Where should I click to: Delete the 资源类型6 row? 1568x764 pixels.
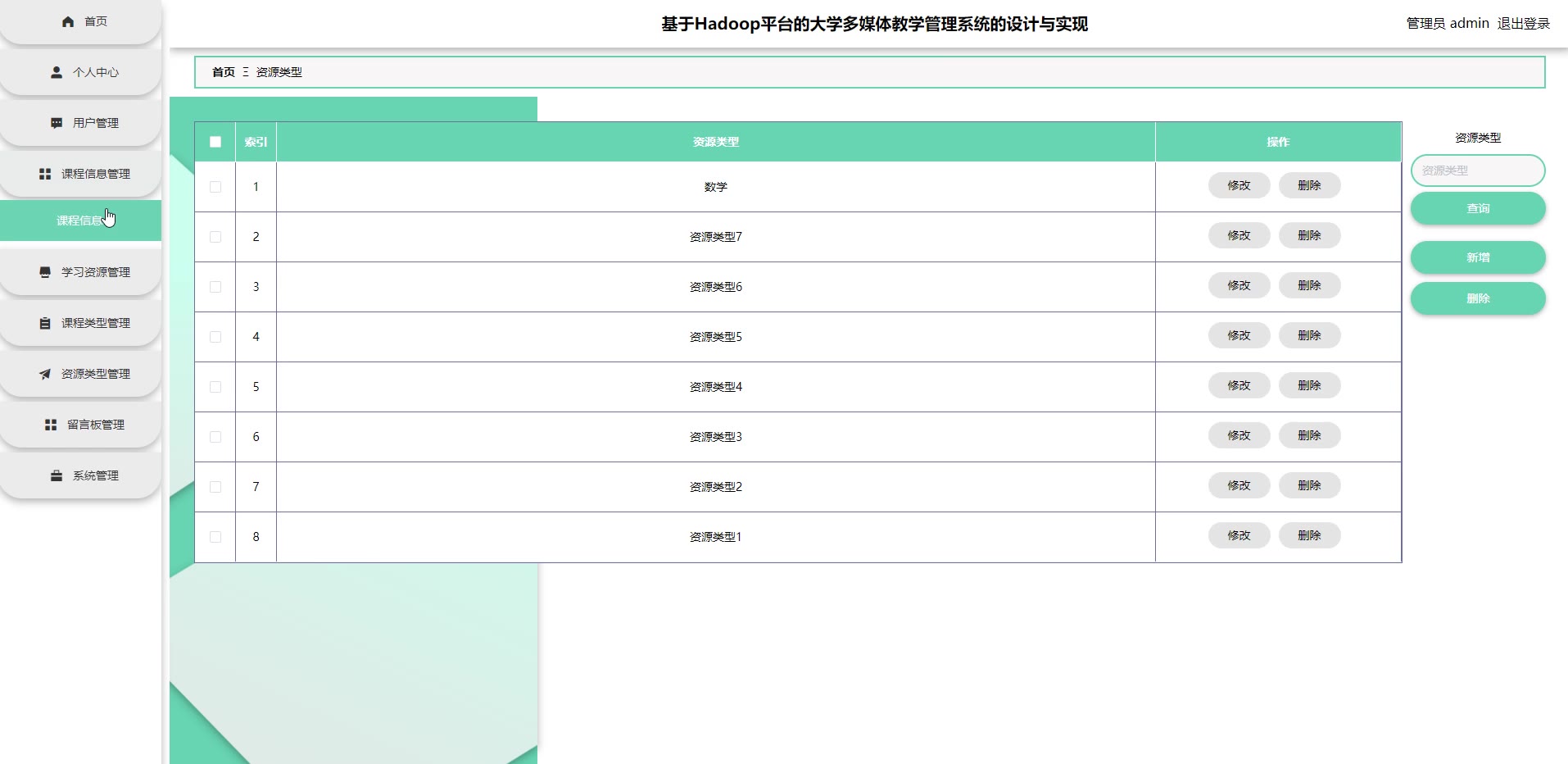pos(1309,285)
